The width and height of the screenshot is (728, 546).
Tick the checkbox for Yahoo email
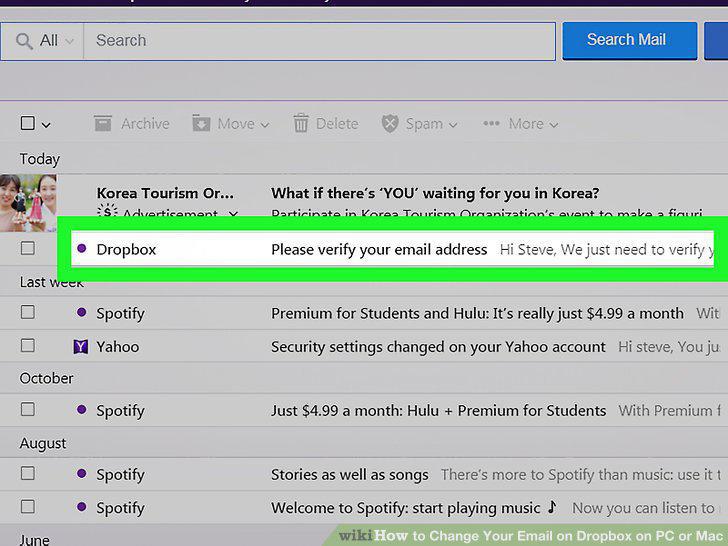pyautogui.click(x=28, y=345)
